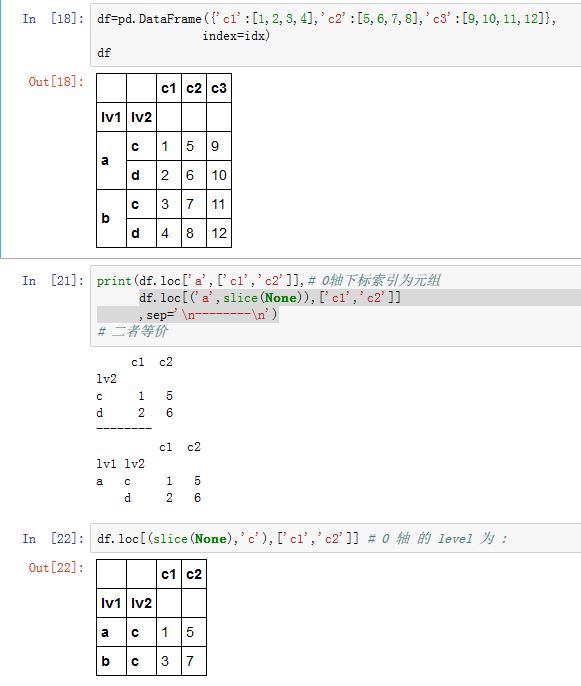Click the lv1 index header in Out[18] table

[x=111, y=117]
